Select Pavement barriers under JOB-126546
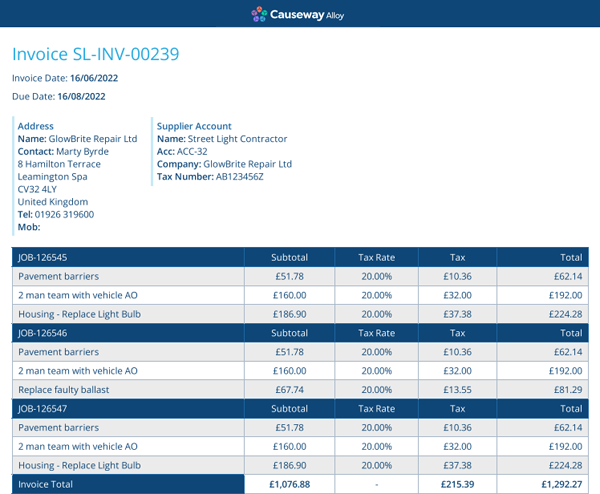This screenshot has height=494, width=600. coord(59,352)
